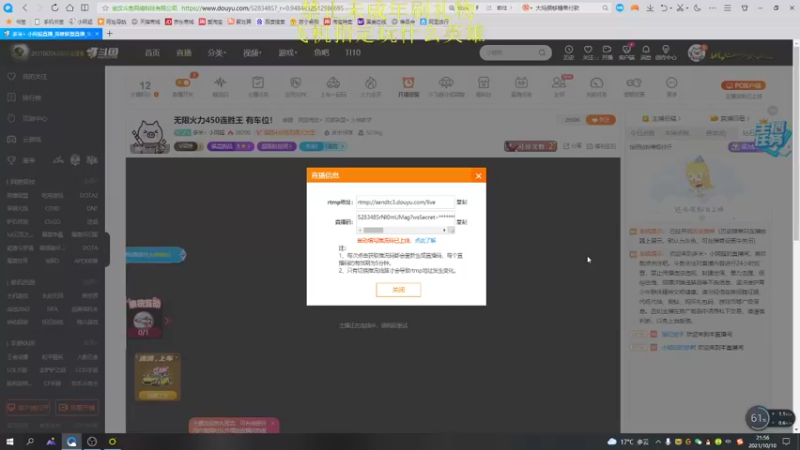Click the browser home button
The width and height of the screenshot is (800, 450).
tap(69, 8)
